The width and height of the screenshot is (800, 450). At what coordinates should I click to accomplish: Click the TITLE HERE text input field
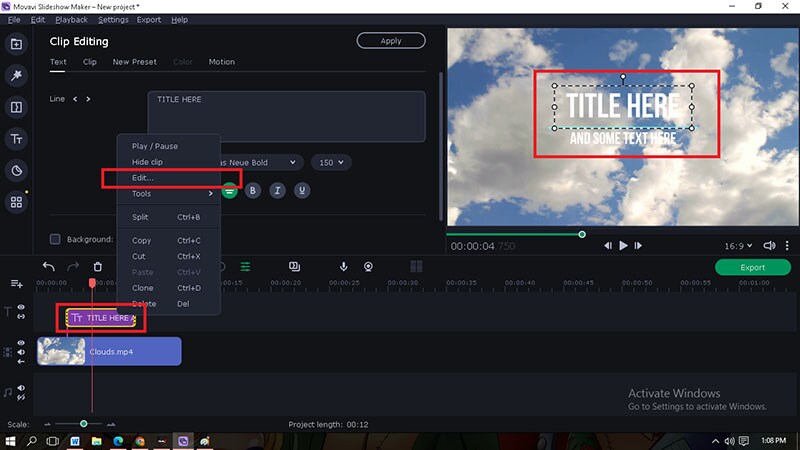tap(286, 116)
